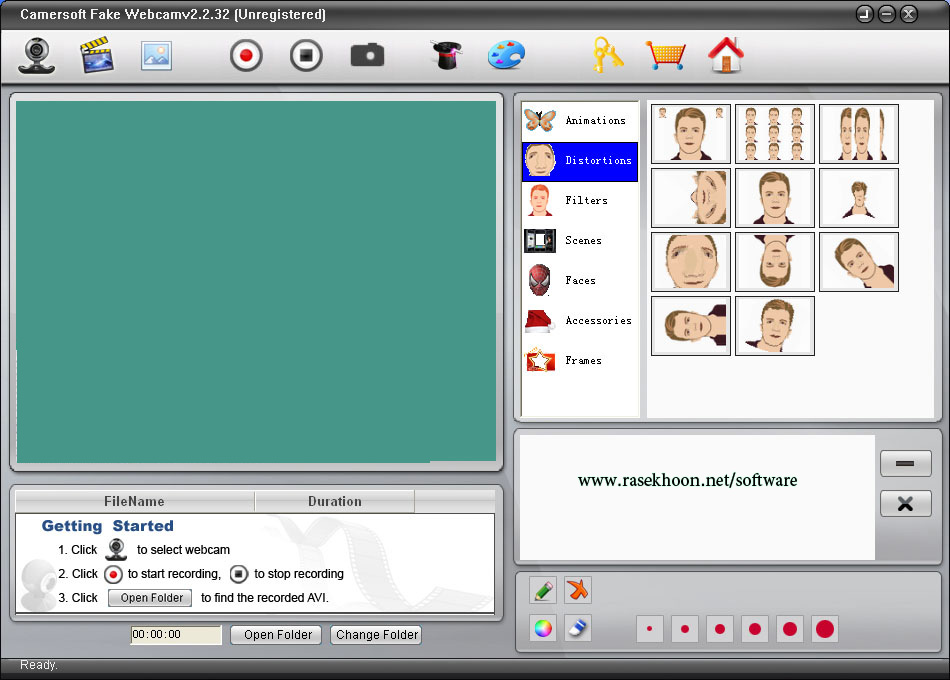This screenshot has height=680, width=950.
Task: Go to the home page icon
Action: [725, 55]
